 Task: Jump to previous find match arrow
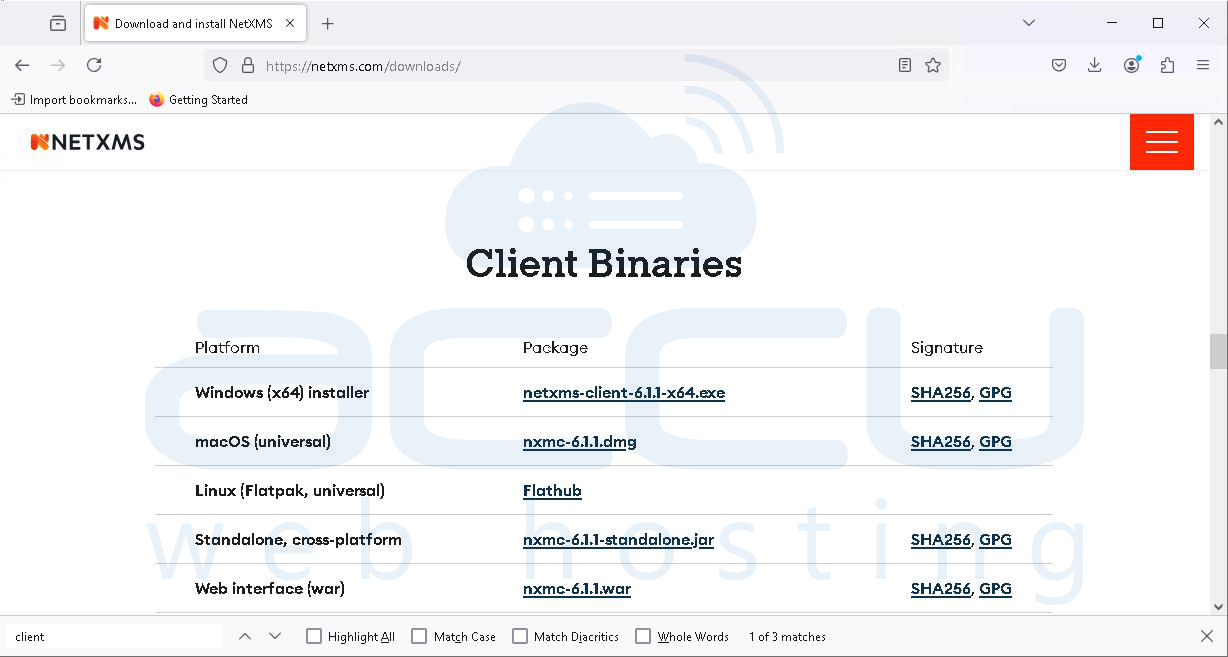[245, 637]
